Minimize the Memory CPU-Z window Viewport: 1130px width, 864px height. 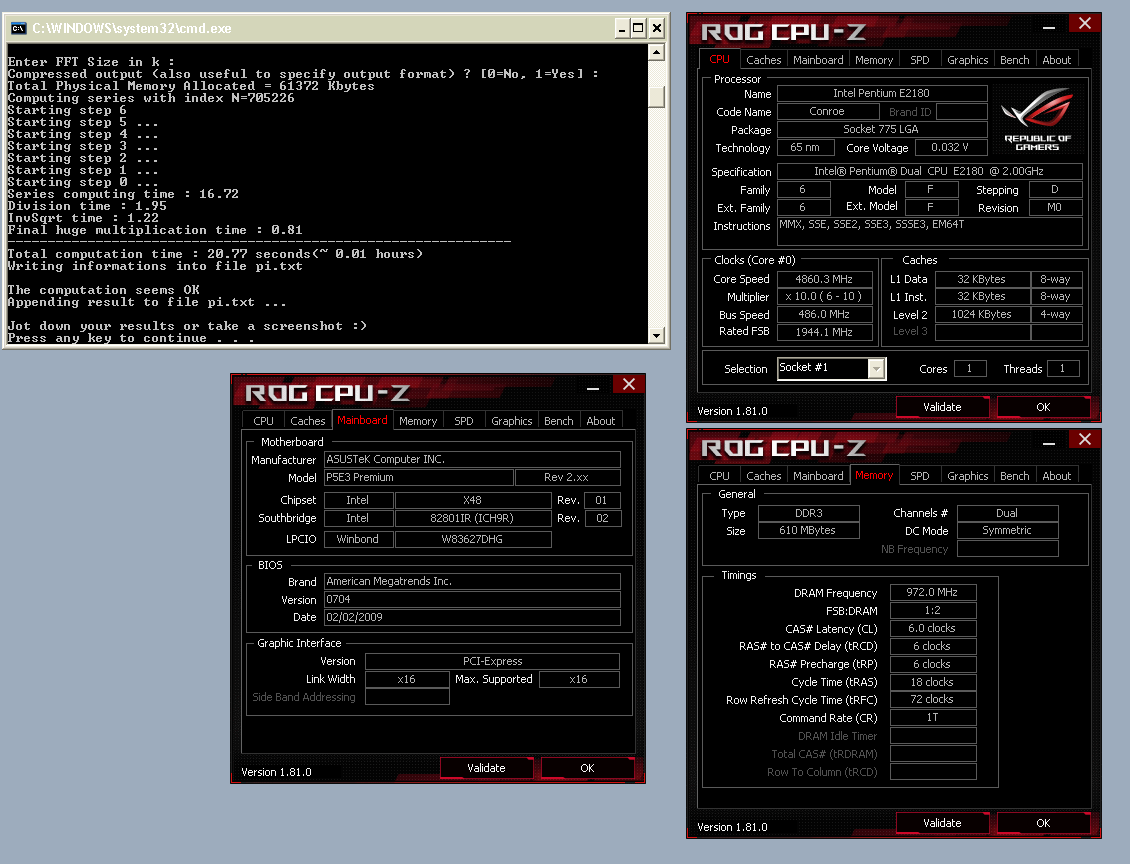tap(1049, 444)
